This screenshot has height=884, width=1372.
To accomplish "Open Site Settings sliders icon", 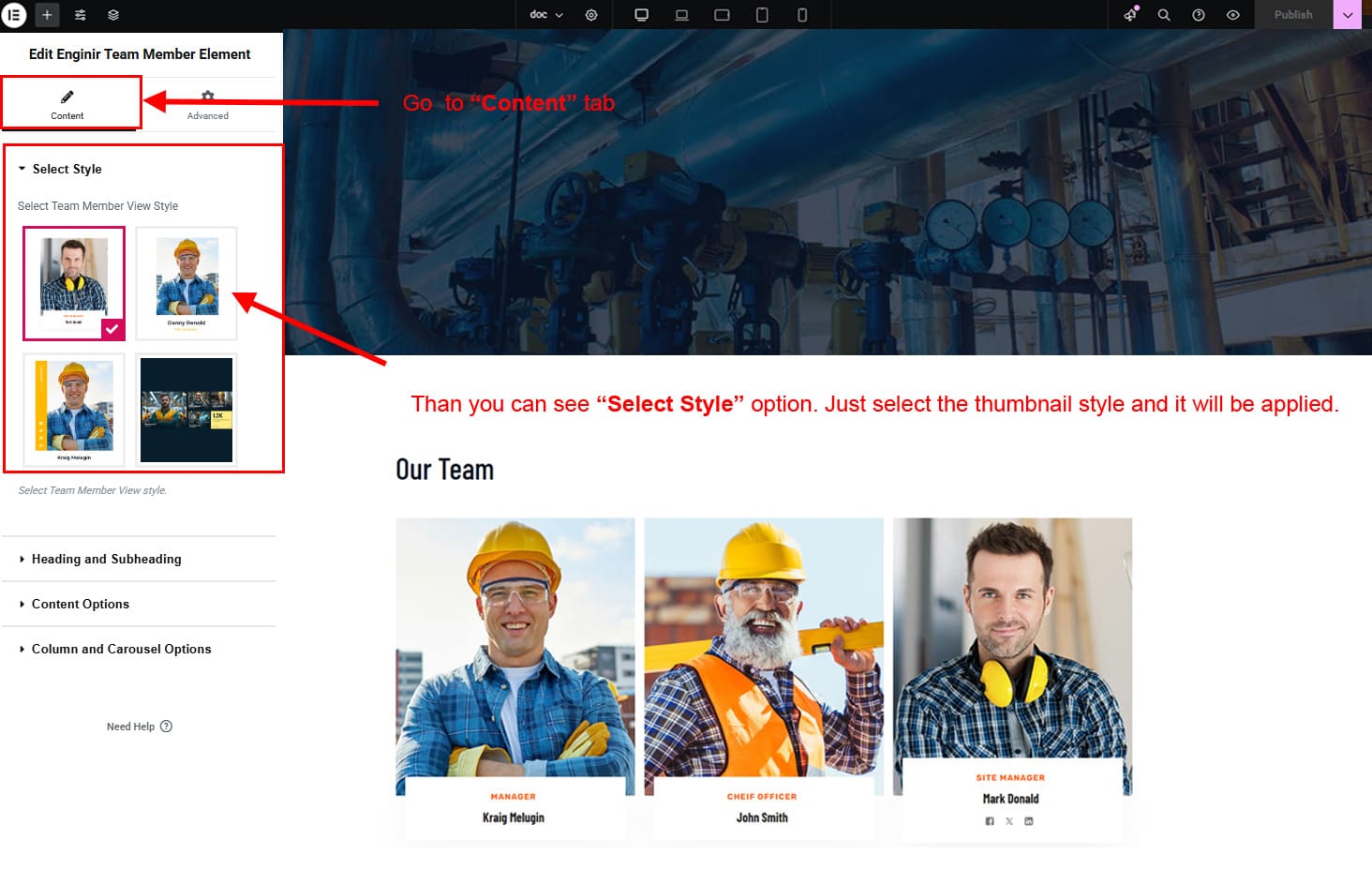I will [x=81, y=15].
